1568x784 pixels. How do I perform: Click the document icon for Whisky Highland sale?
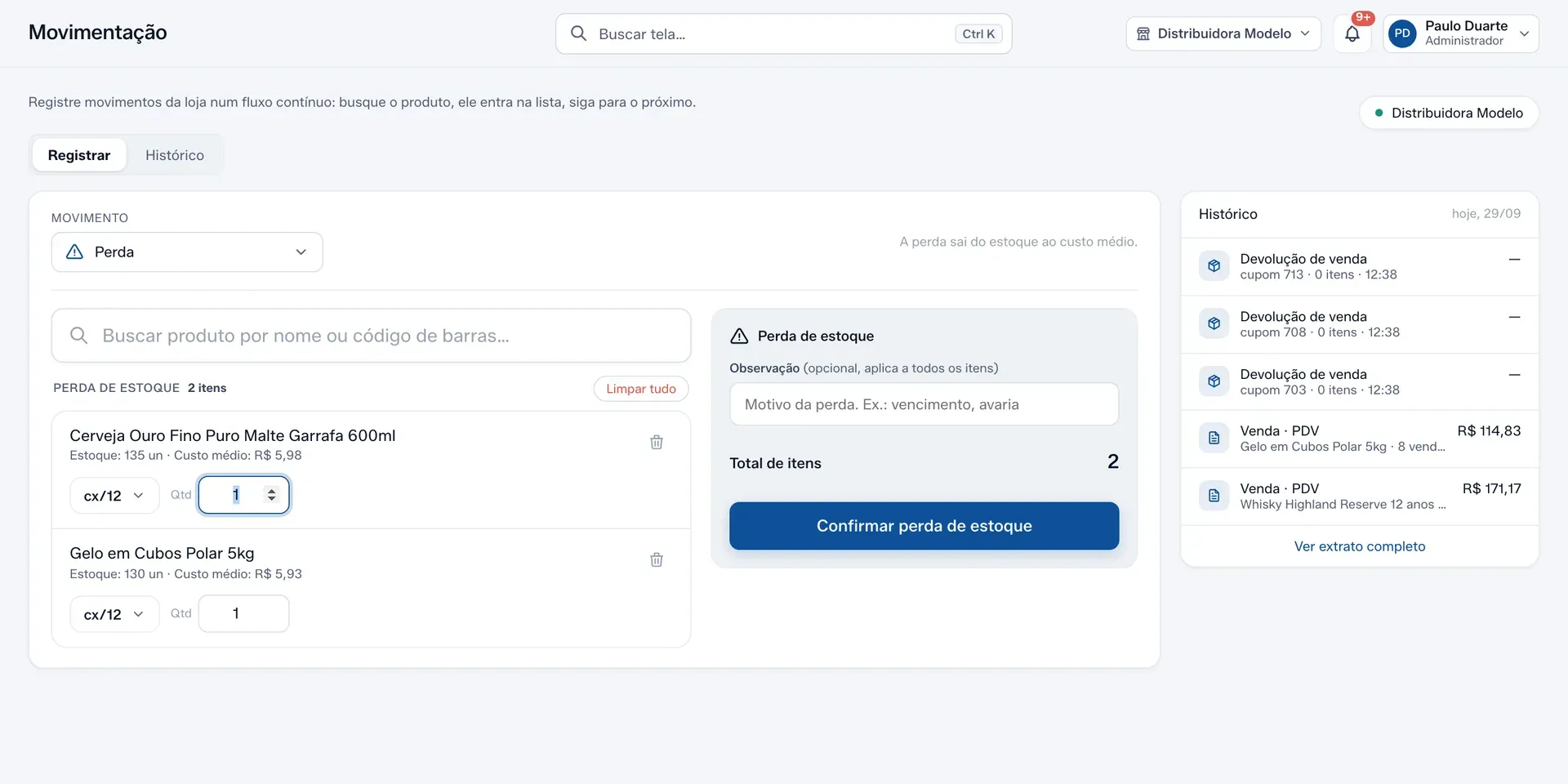(x=1214, y=496)
